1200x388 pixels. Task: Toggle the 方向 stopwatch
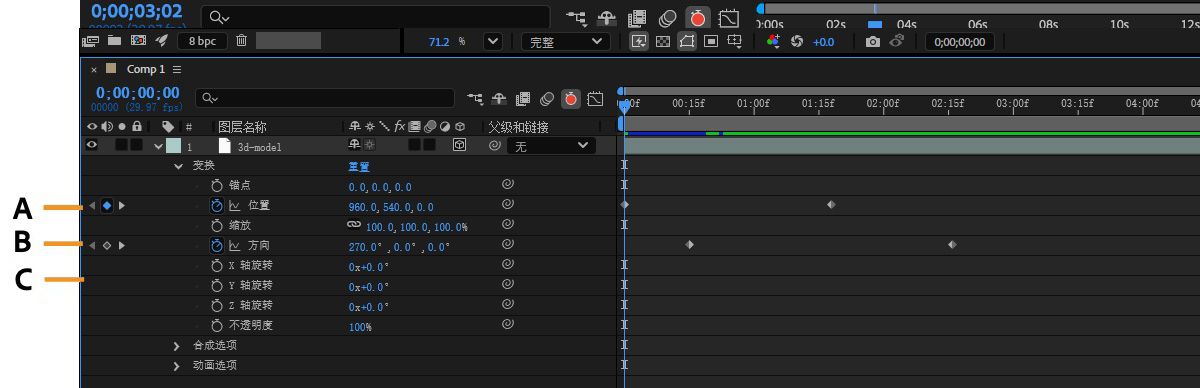(x=217, y=245)
